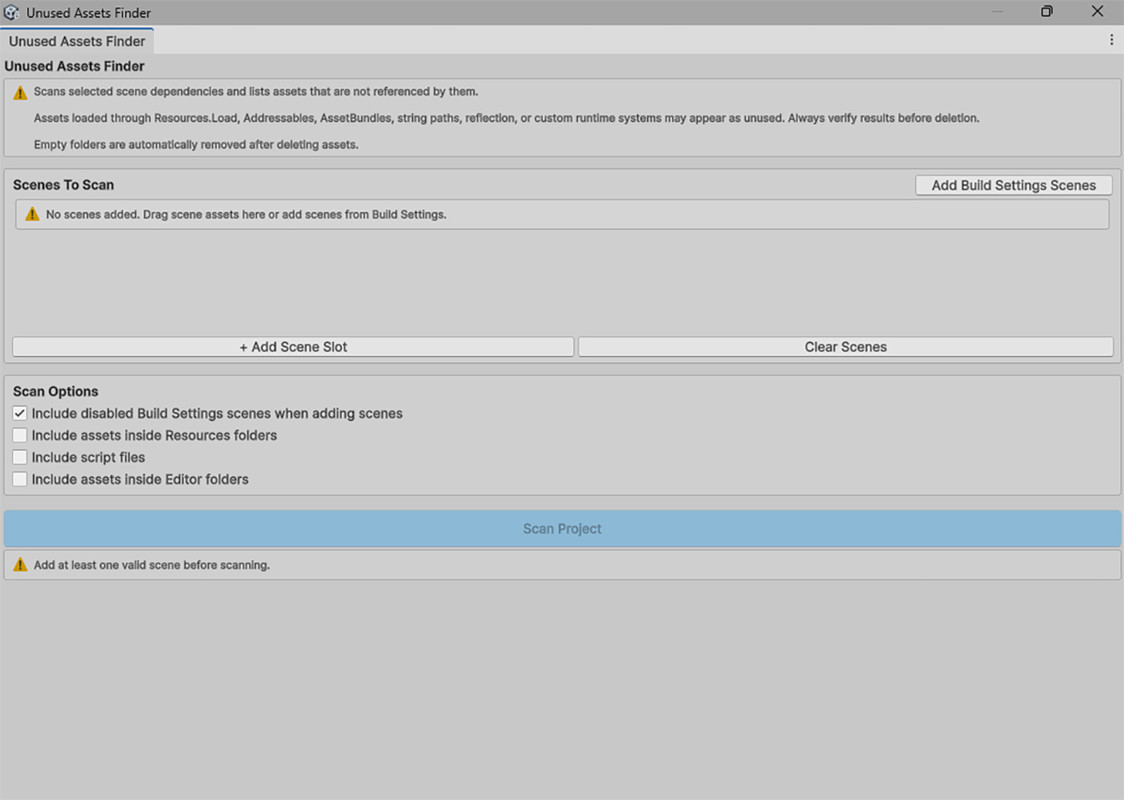The width and height of the screenshot is (1124, 800).
Task: Close the Unused Assets Finder window
Action: click(x=1097, y=11)
